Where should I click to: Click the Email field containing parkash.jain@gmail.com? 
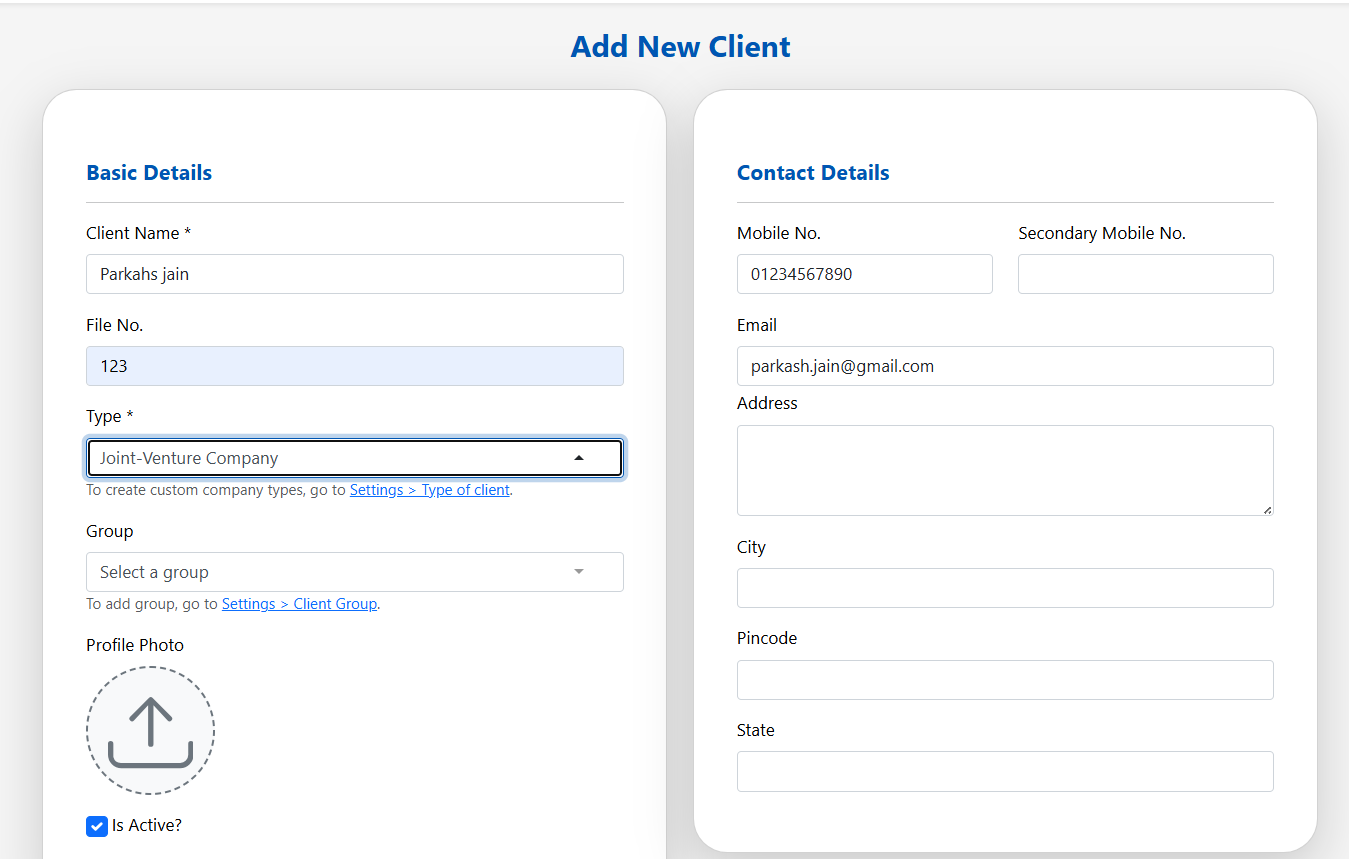point(1005,365)
